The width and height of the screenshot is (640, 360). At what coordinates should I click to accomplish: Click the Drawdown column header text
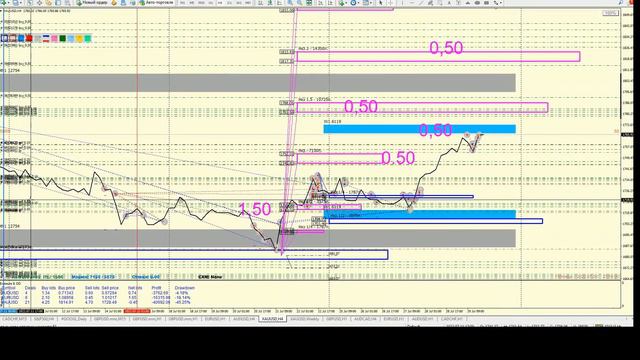(x=184, y=288)
